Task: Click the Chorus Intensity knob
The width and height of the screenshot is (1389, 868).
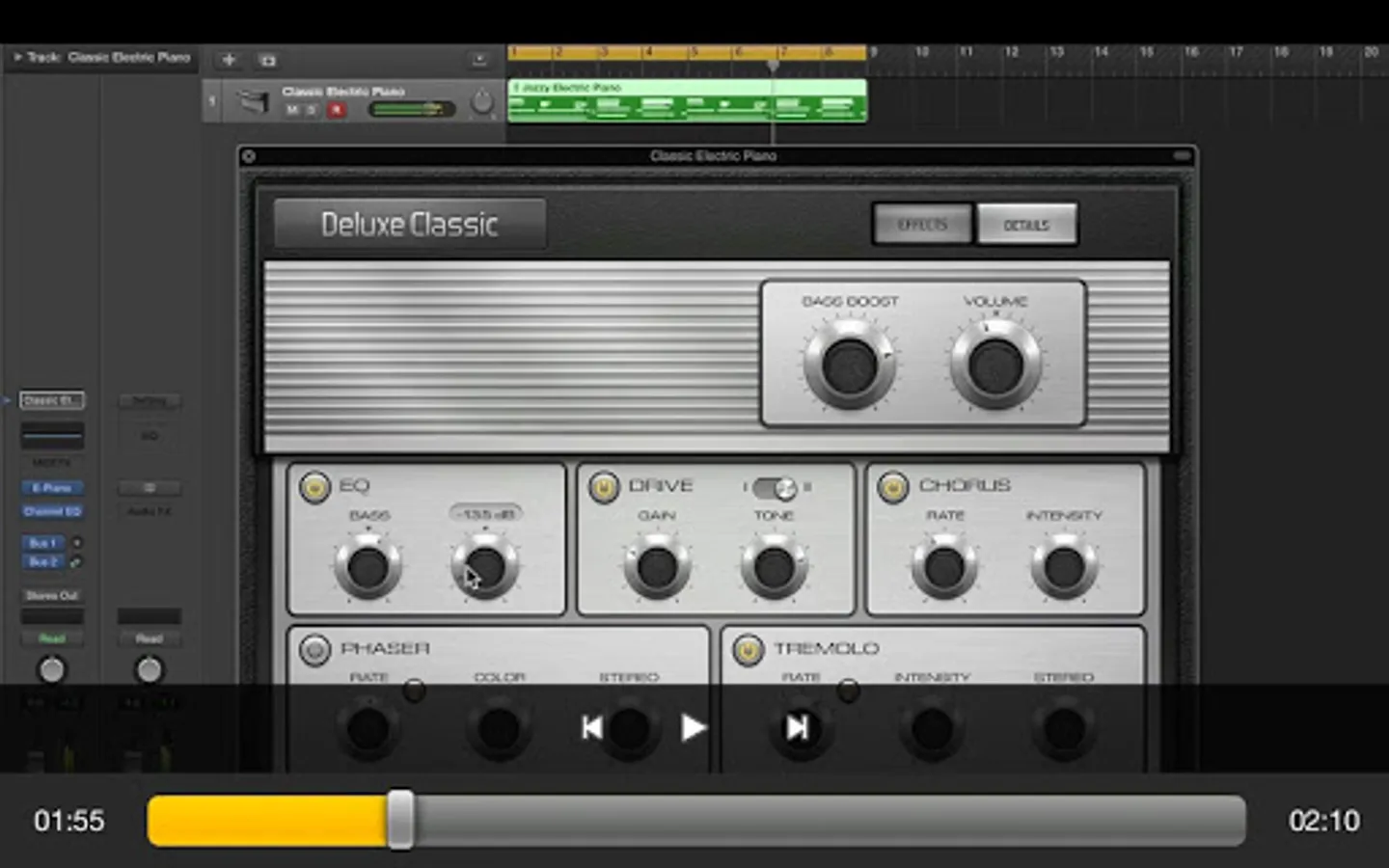Action: click(x=1064, y=567)
